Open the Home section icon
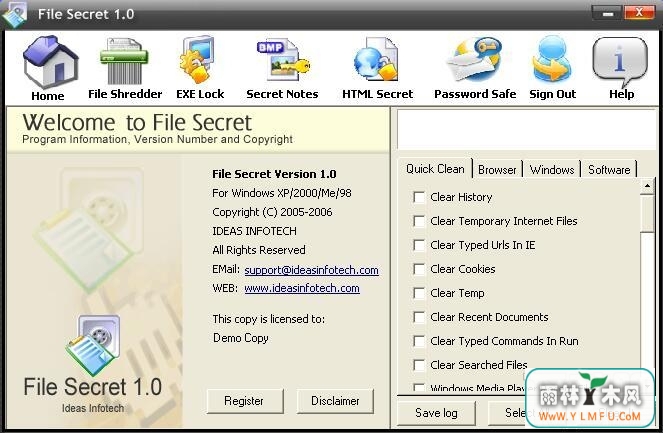Image resolution: width=663 pixels, height=433 pixels. pos(50,62)
